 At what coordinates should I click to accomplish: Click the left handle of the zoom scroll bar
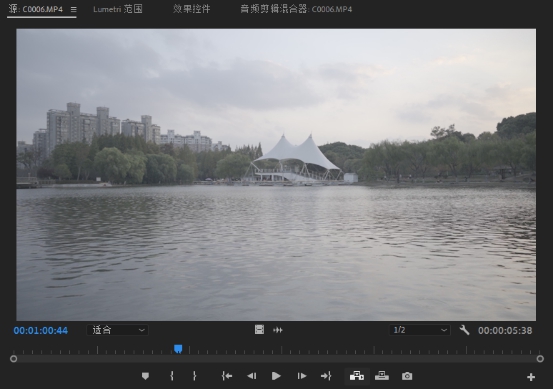[13, 359]
